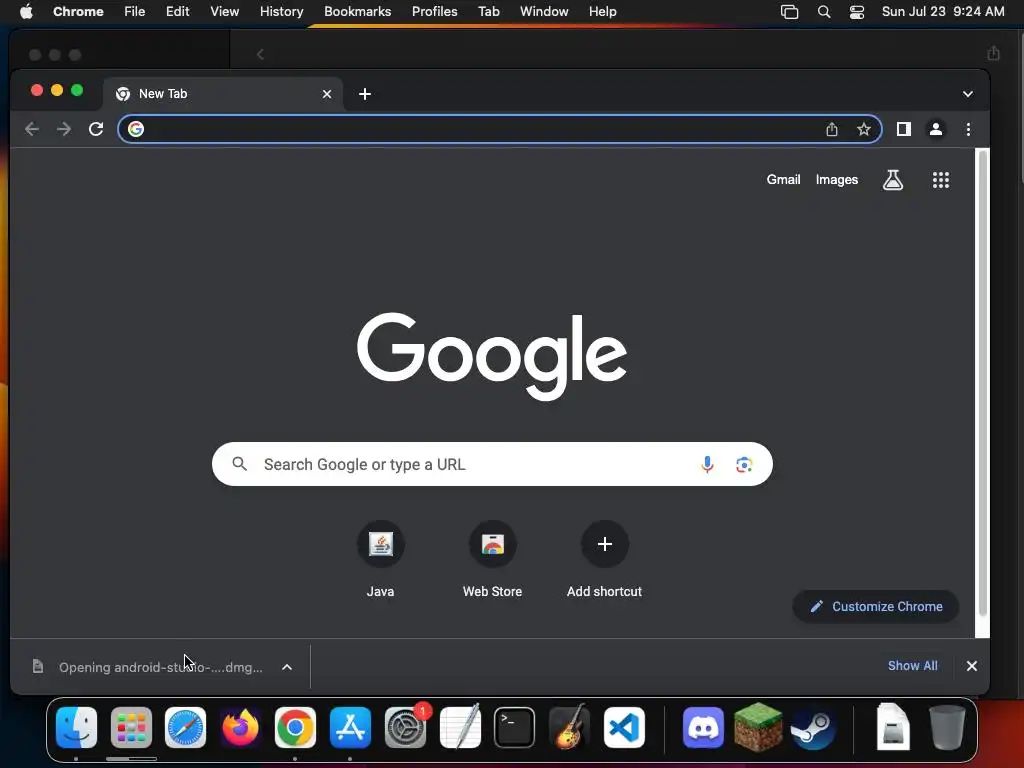
Task: Expand the tab search chevron
Action: click(x=968, y=94)
